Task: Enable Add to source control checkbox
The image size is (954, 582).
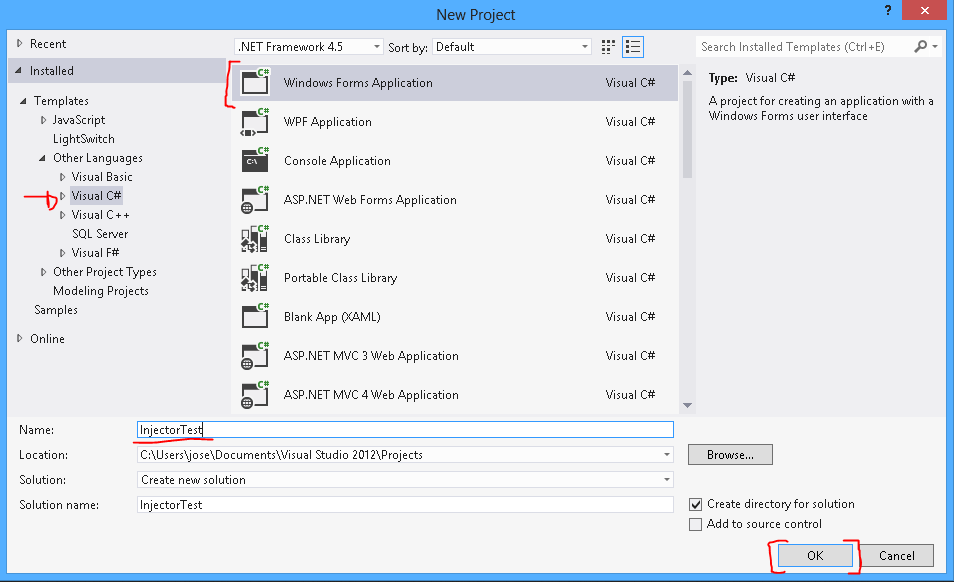Action: pos(696,524)
